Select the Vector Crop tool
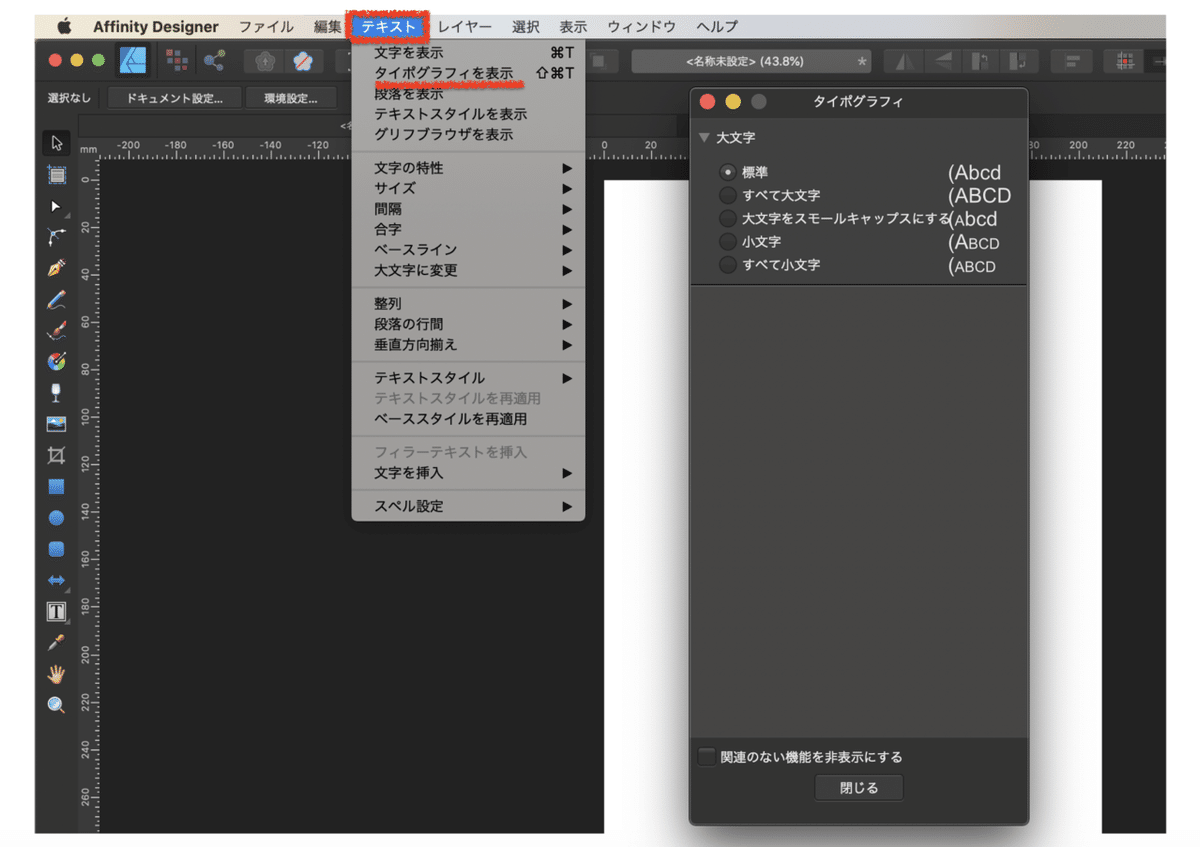Viewport: 1200px width, 847px height. [x=56, y=455]
